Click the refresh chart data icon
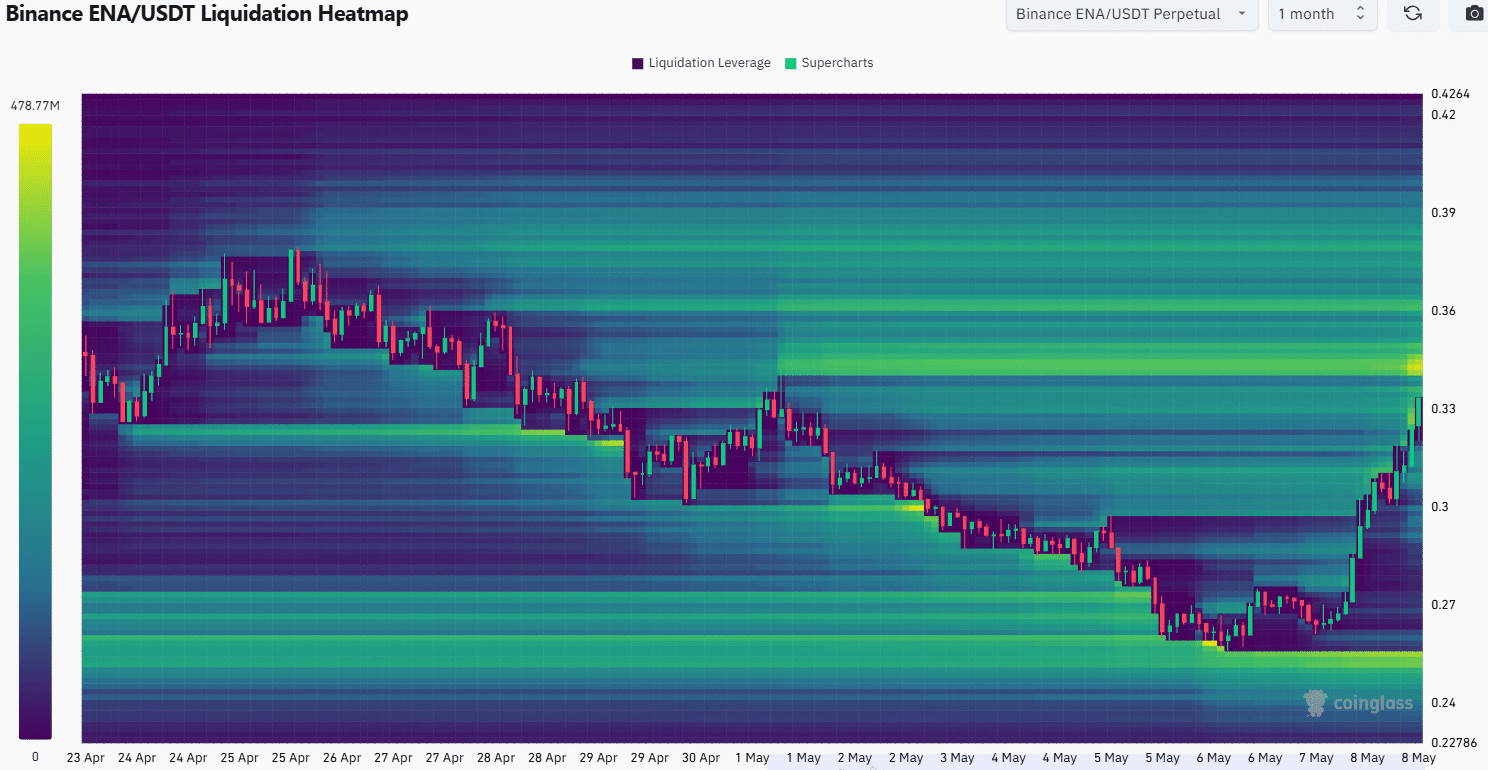The height and width of the screenshot is (770, 1488). pos(1413,14)
